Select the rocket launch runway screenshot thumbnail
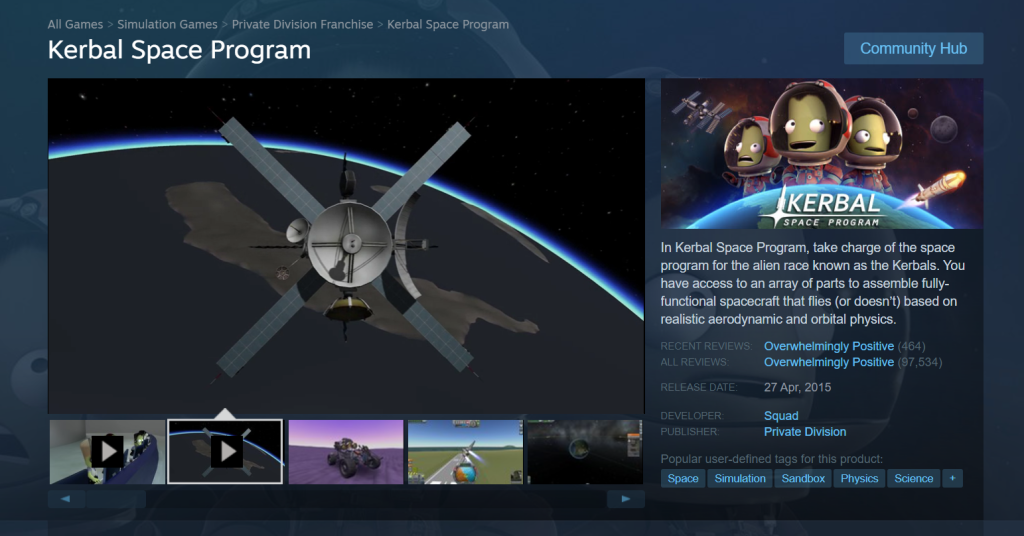Viewport: 1024px width, 536px height. point(466,452)
